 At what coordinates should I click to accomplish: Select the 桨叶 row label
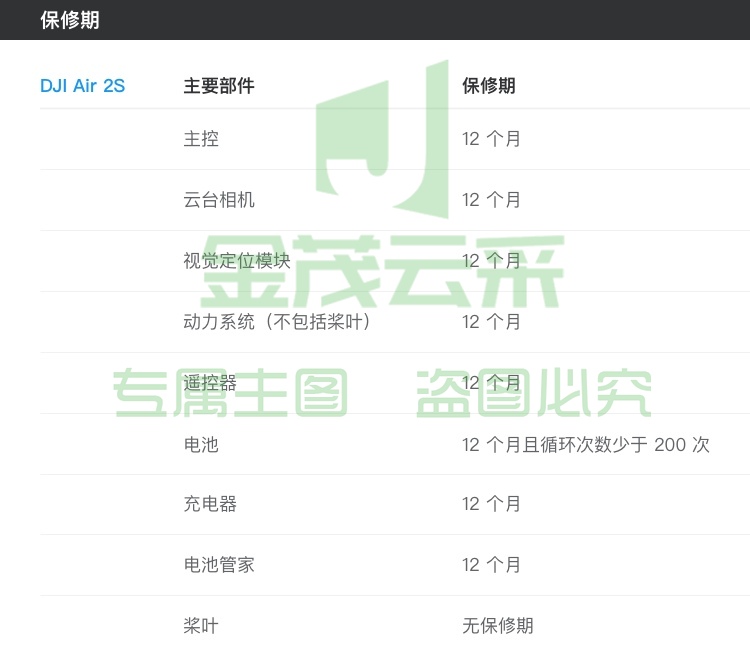[201, 626]
